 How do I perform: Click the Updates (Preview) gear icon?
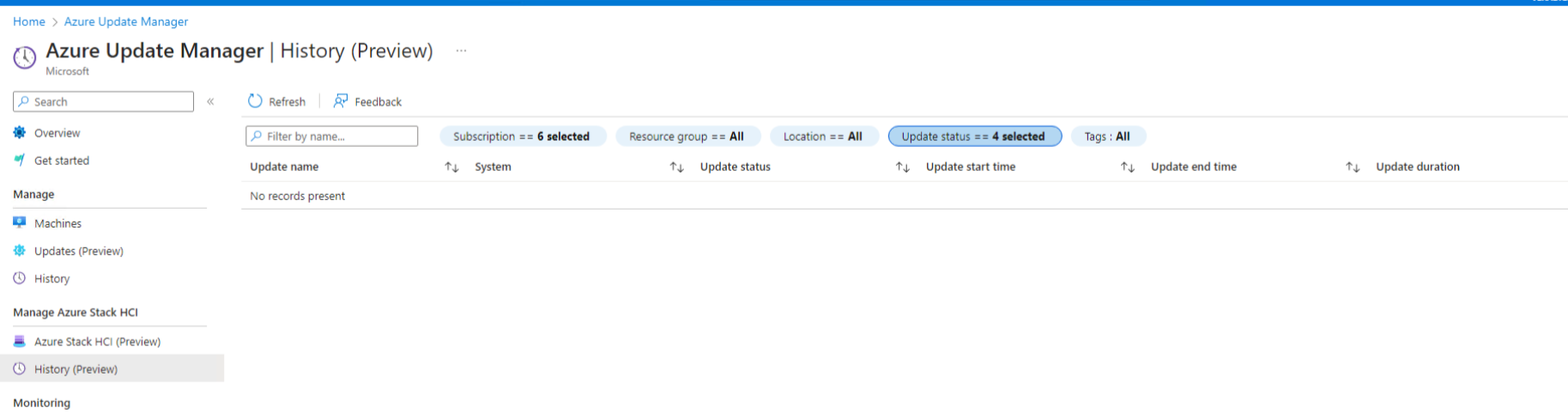20,251
